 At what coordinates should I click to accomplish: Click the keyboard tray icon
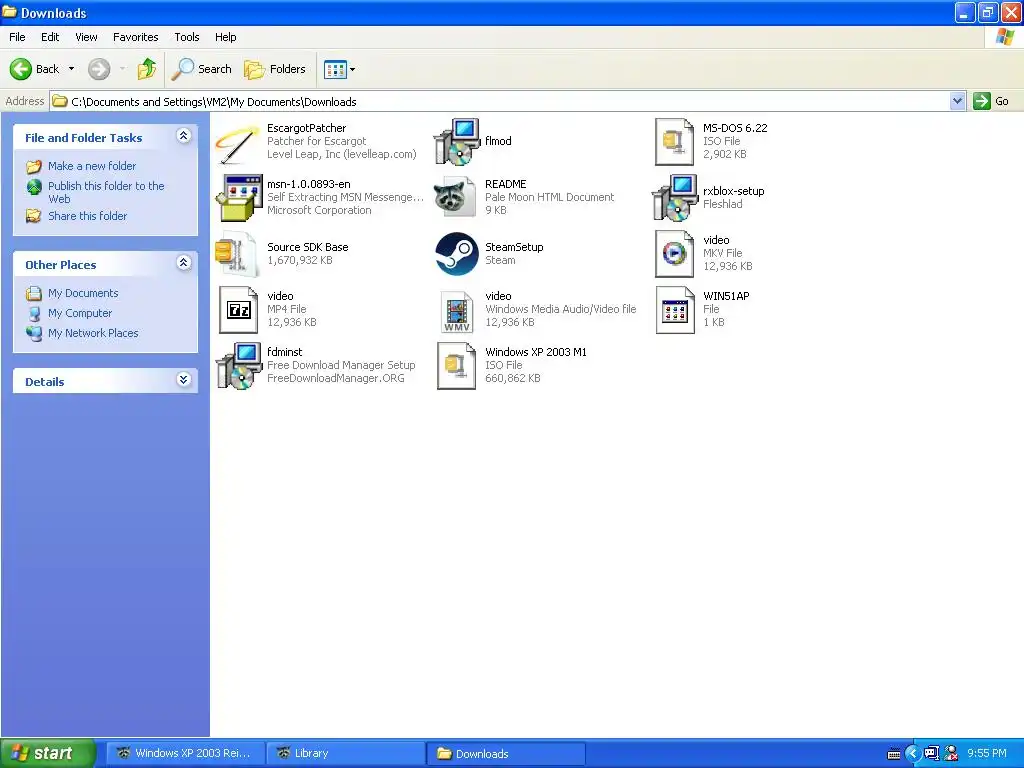point(894,754)
